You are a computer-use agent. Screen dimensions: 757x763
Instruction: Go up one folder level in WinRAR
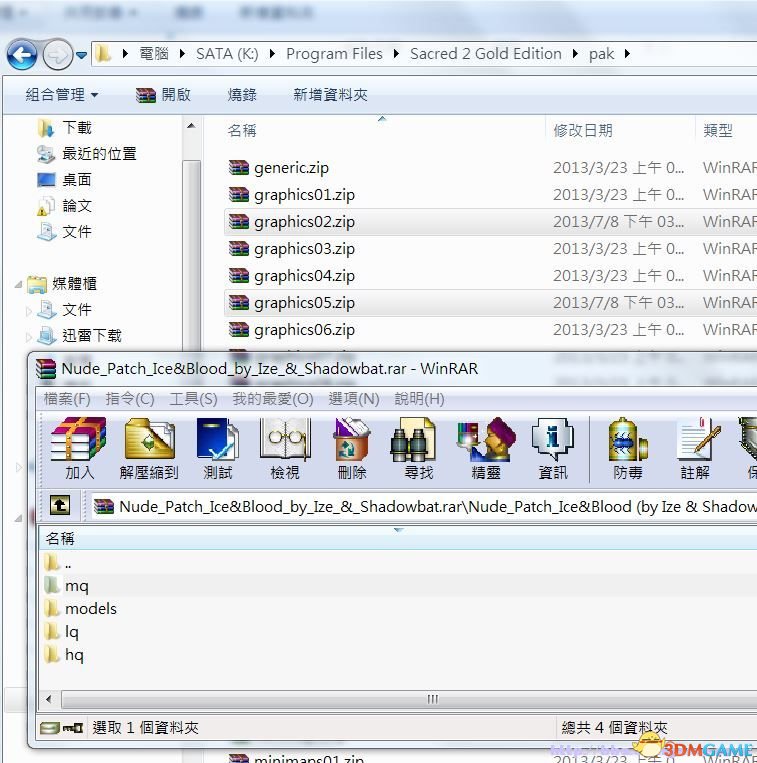[x=60, y=506]
